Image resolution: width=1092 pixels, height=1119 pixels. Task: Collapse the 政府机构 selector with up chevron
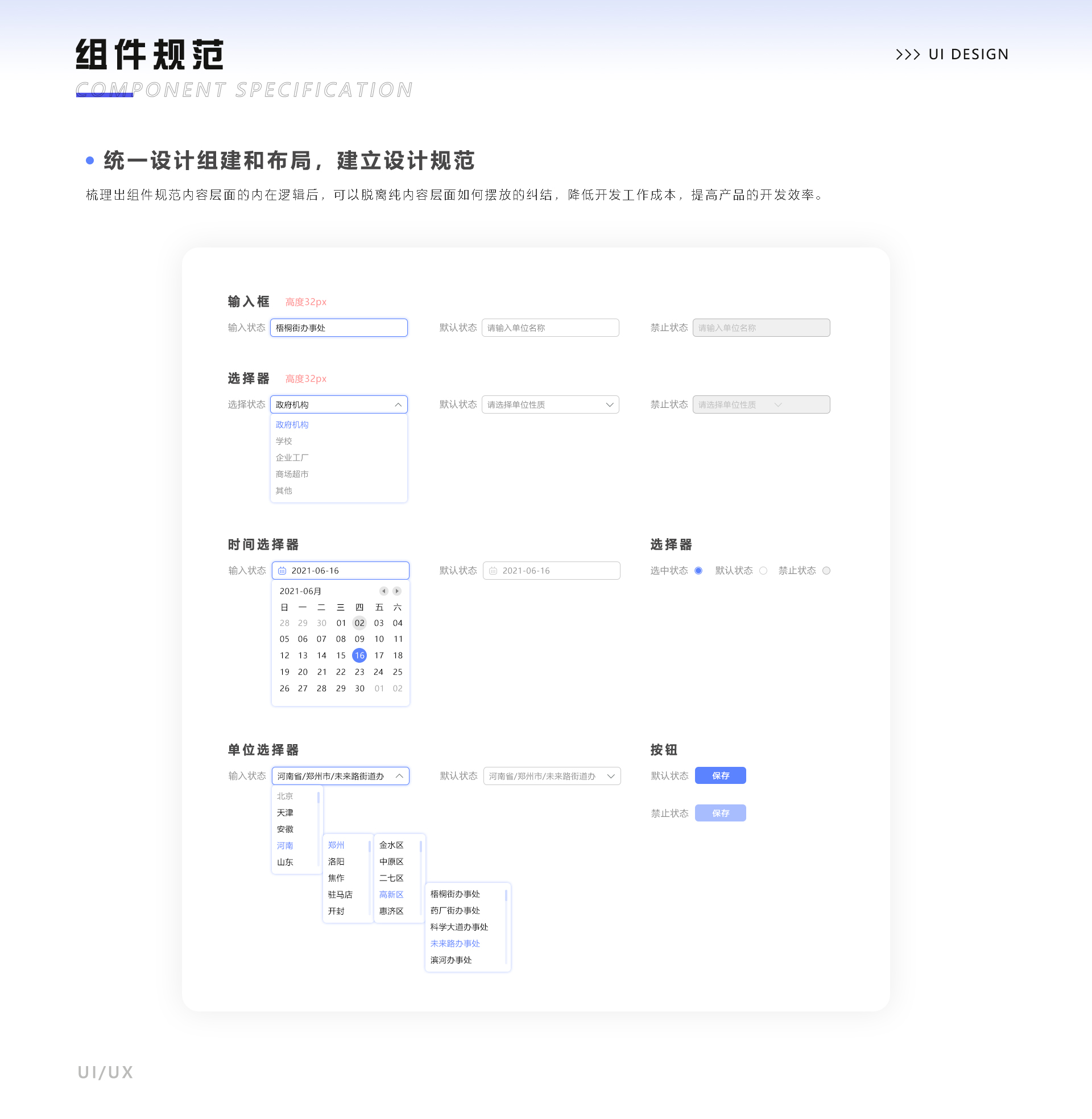click(x=398, y=404)
